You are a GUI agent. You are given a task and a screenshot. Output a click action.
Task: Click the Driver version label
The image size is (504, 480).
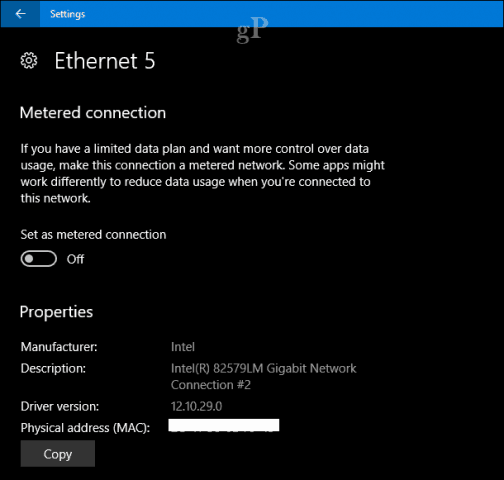coord(60,406)
